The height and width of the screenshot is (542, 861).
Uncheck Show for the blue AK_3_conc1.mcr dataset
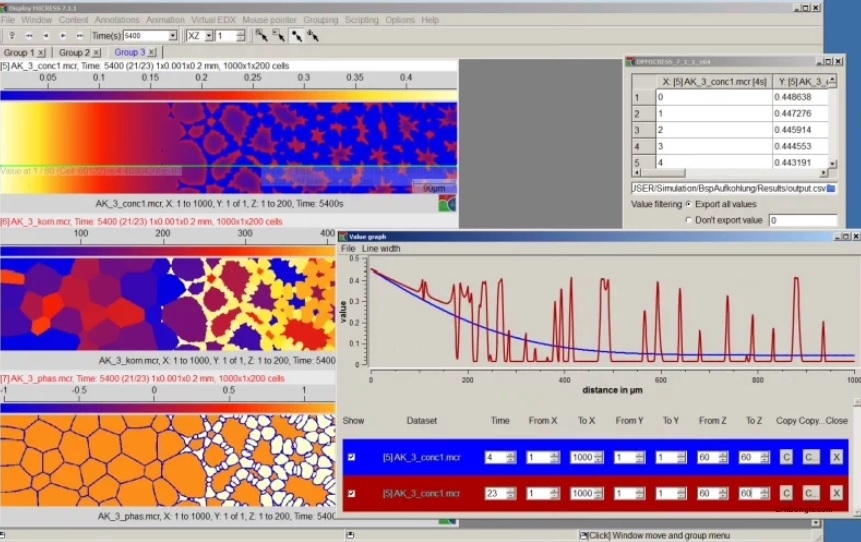350,457
